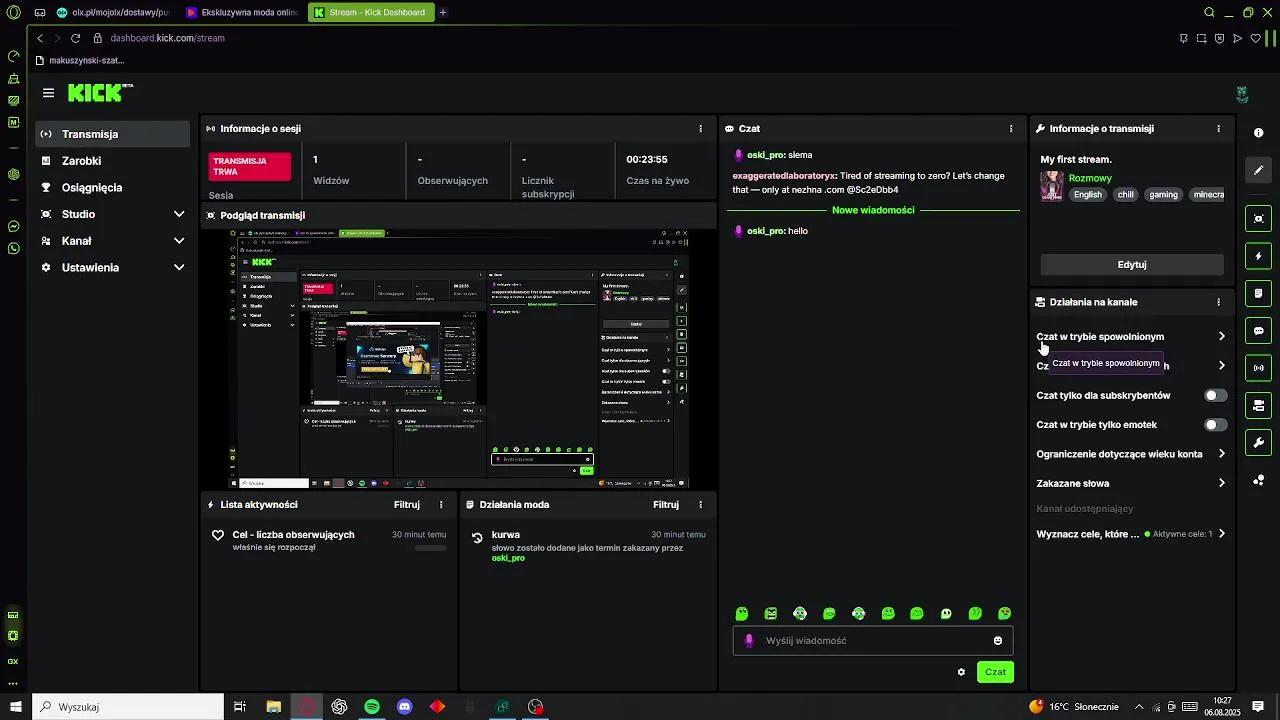The width and height of the screenshot is (1280, 720).
Task: Toggle the stream preview widget icon
Action: (x=1258, y=219)
